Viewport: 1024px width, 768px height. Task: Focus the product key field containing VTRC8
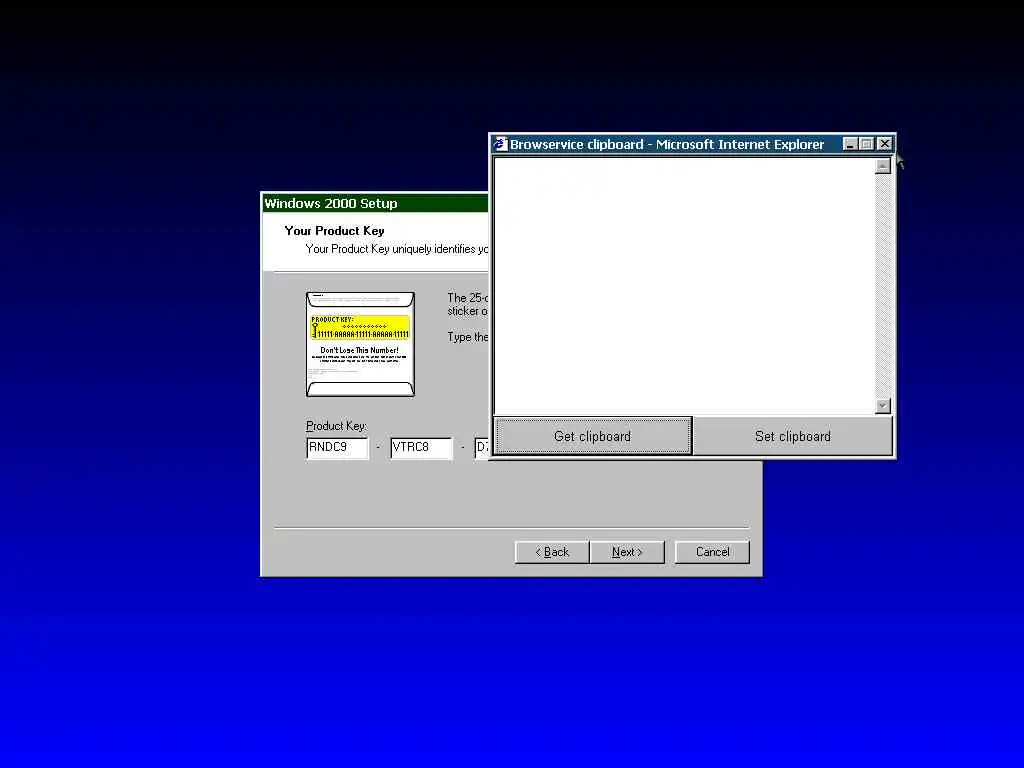421,448
